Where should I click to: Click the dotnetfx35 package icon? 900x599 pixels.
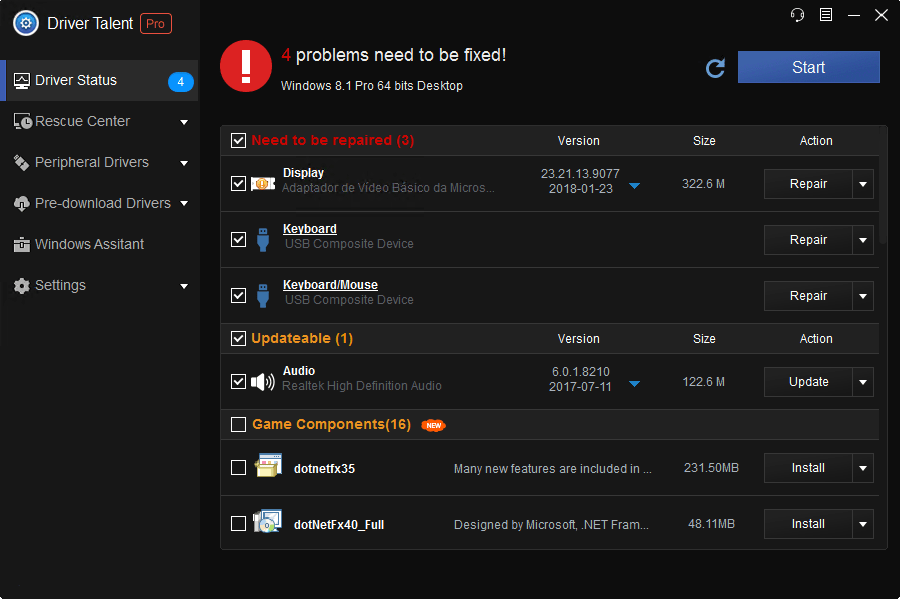tap(267, 467)
